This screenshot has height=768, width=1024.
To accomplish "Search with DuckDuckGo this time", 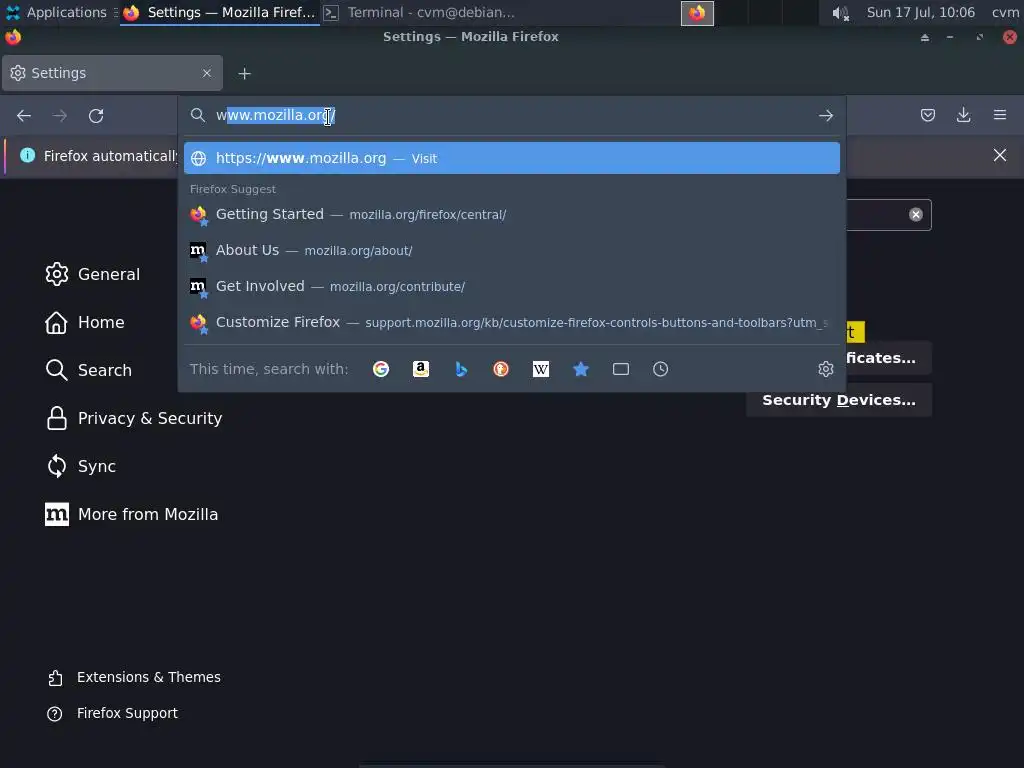I will 501,369.
